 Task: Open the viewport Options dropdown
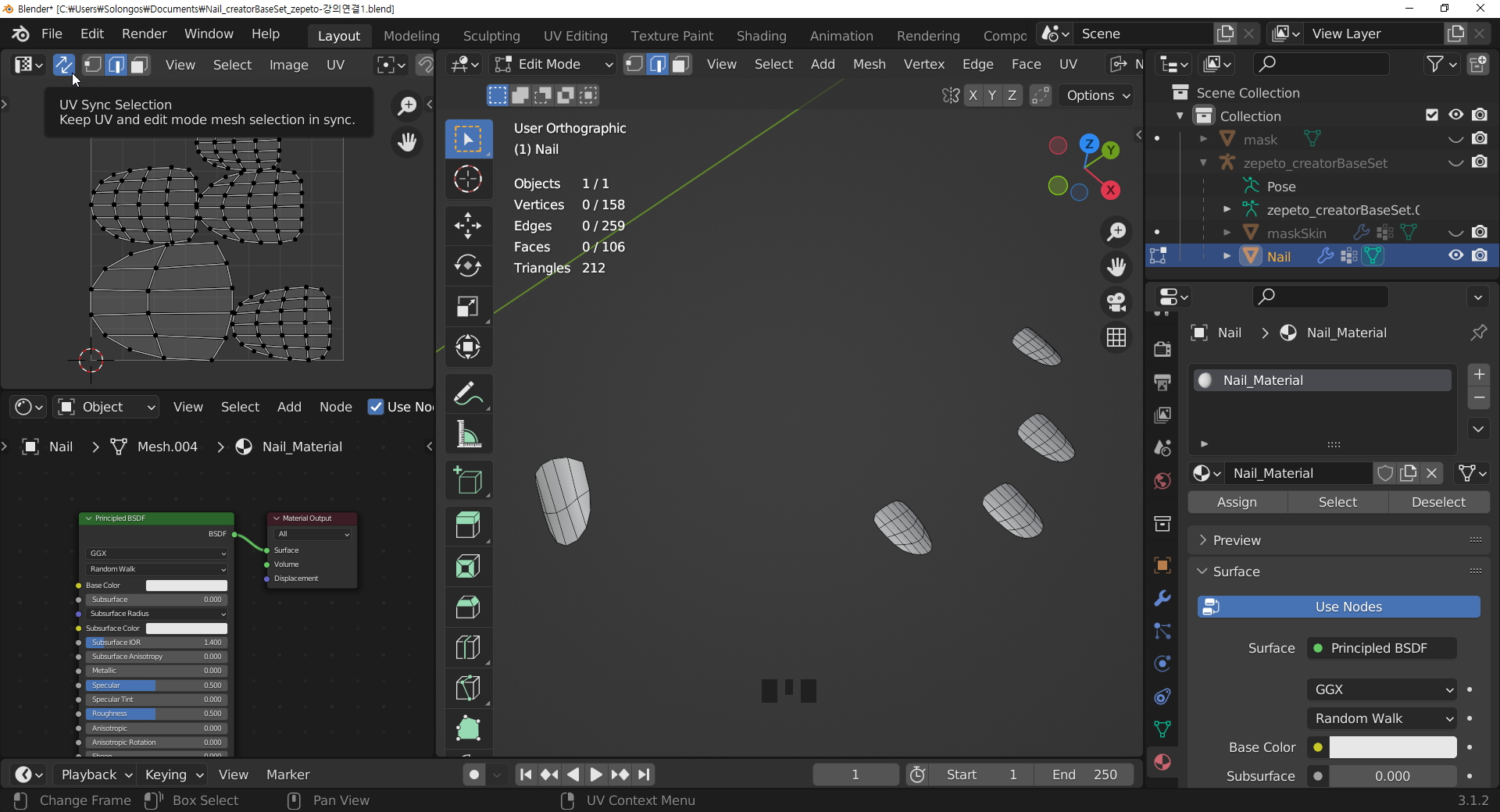point(1098,95)
